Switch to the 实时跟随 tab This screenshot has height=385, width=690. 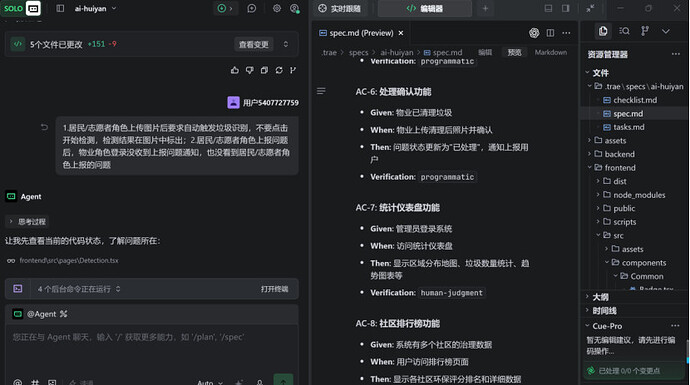(x=339, y=8)
